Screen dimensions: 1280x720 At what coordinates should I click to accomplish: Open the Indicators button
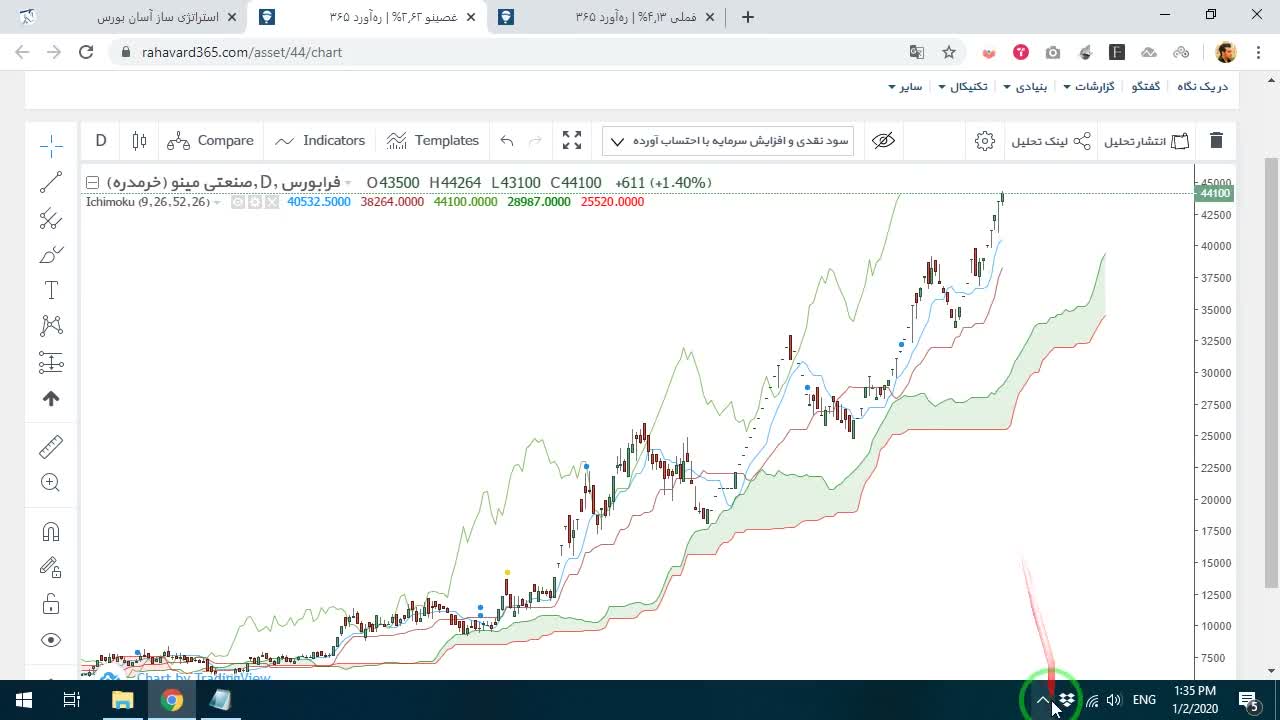[320, 141]
